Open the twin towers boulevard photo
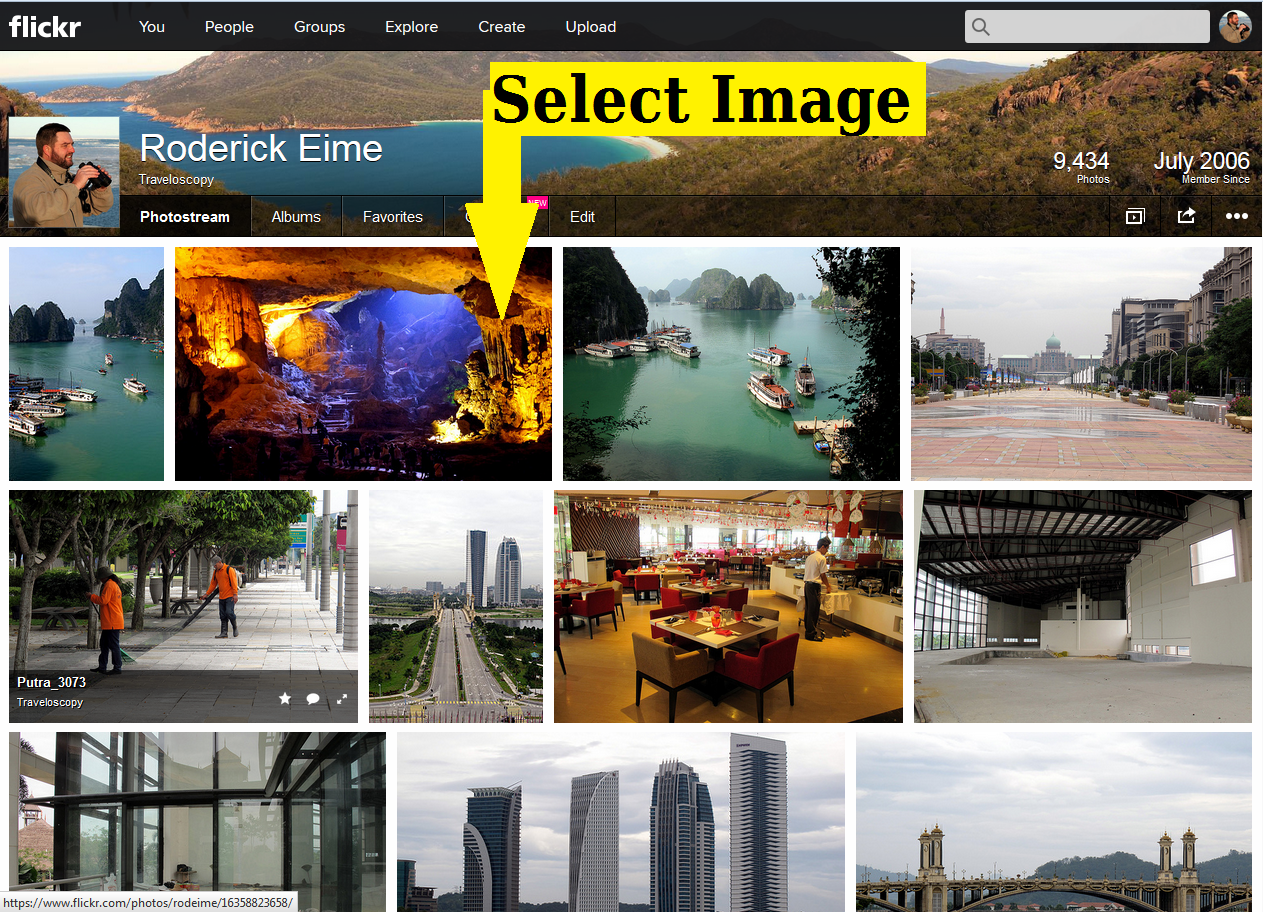The image size is (1263, 912). tap(456, 606)
